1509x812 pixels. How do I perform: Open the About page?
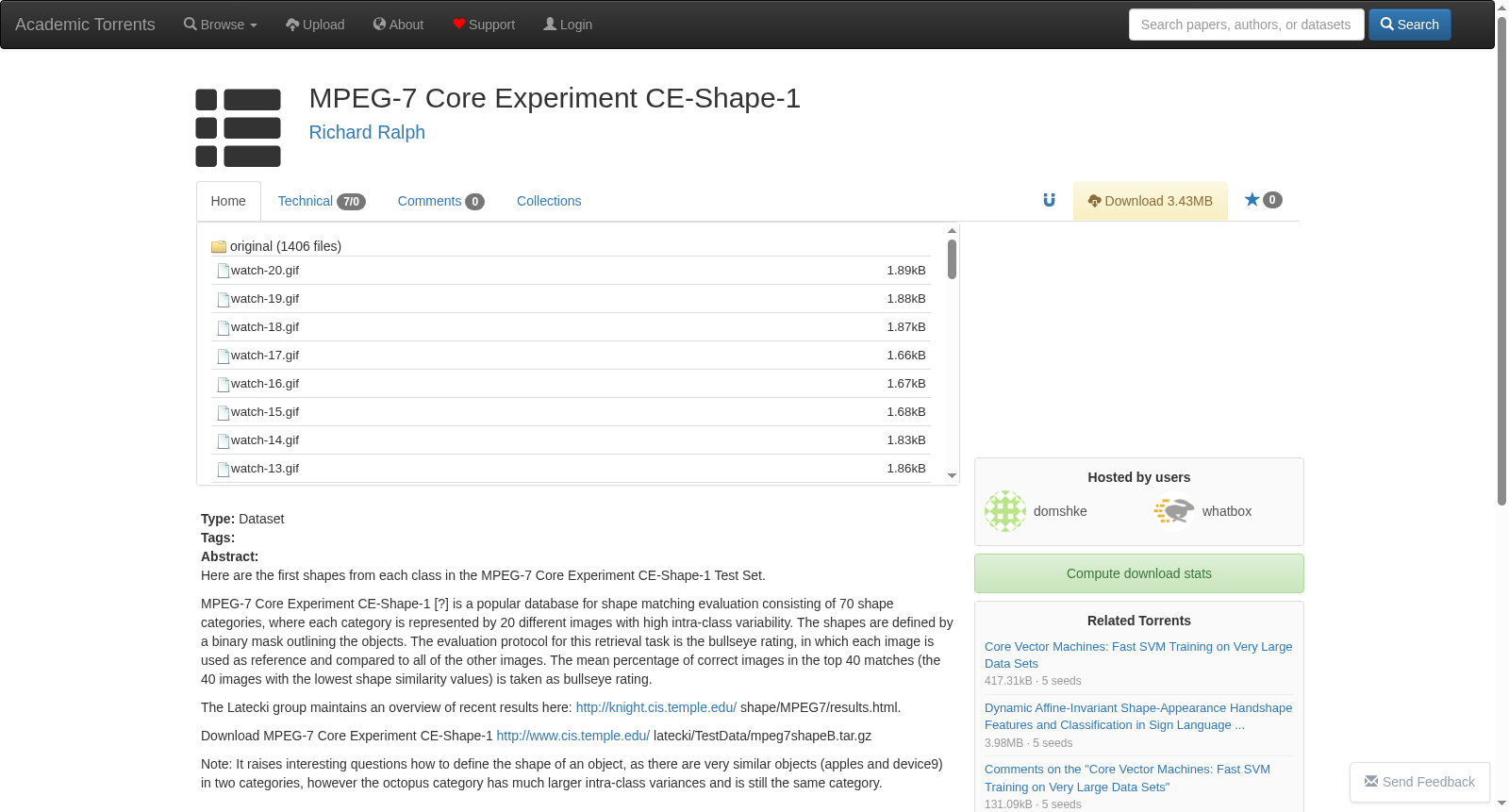(398, 25)
